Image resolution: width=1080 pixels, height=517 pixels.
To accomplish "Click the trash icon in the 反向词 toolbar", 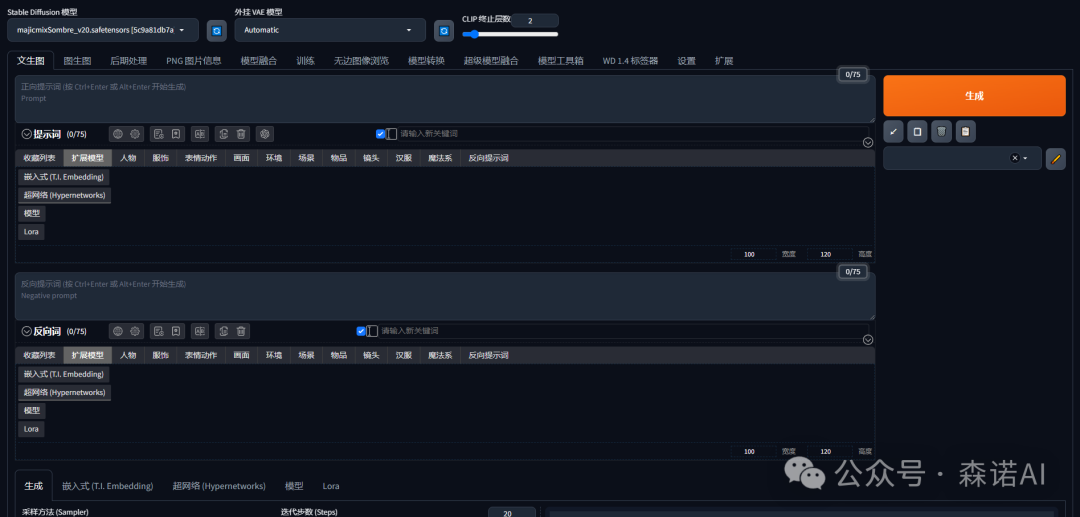I will pyautogui.click(x=240, y=331).
